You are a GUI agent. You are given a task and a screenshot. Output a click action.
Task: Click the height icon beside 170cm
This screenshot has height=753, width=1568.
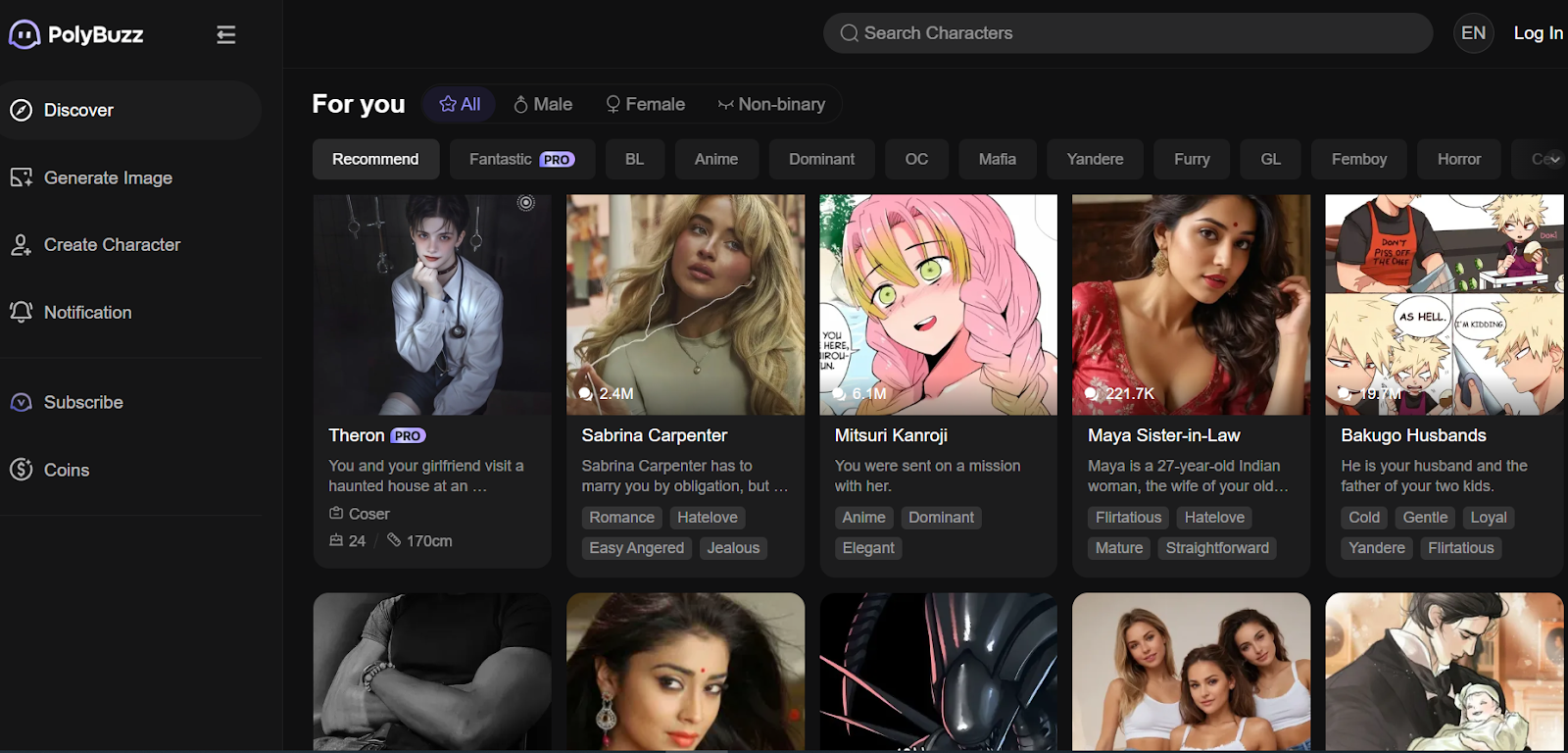[x=394, y=540]
